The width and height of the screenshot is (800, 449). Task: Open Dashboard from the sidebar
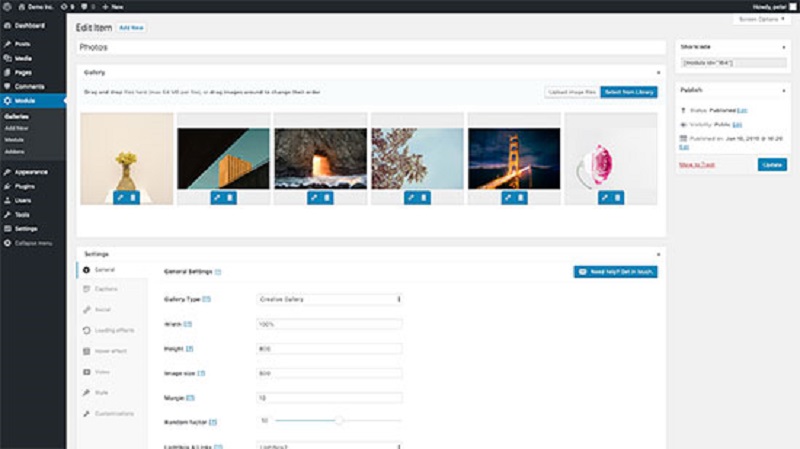28,25
